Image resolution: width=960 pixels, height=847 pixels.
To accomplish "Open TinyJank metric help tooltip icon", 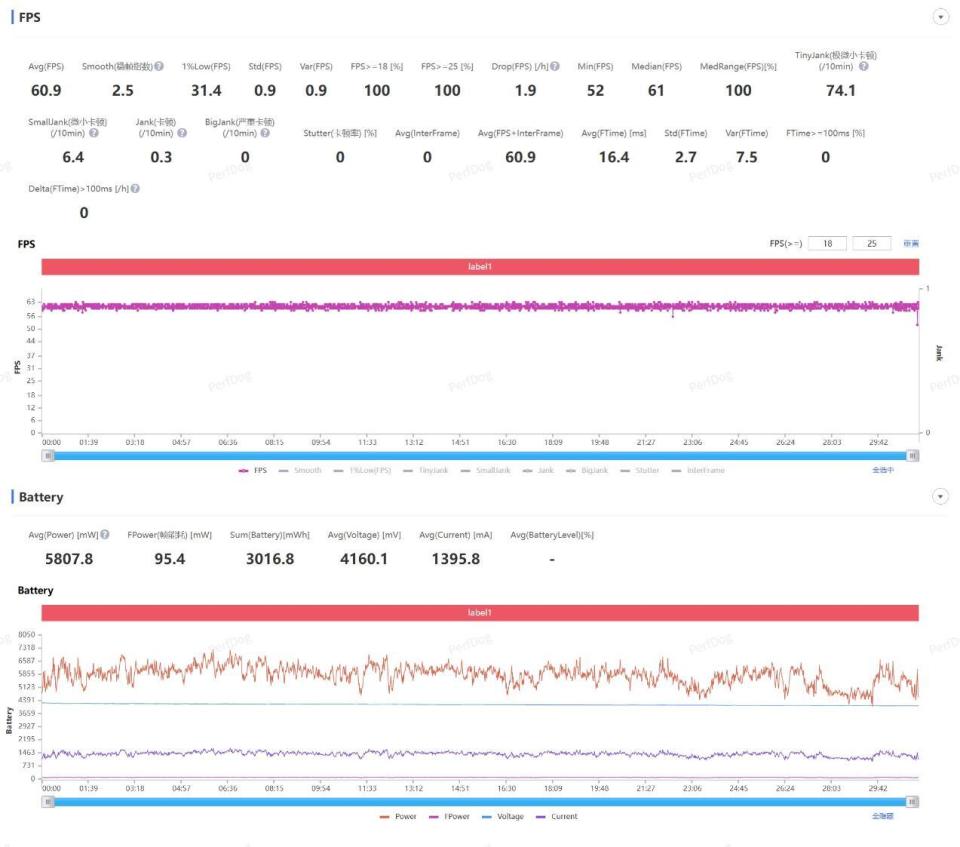I will 863,67.
